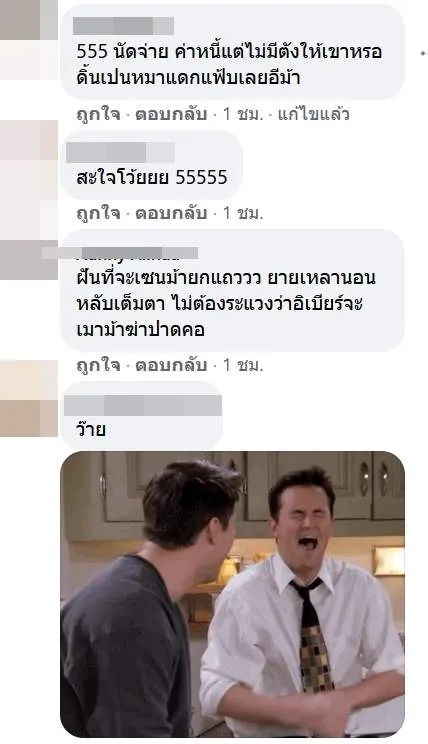View edit history via 'แก้ไขแล้ว'

pos(313,114)
